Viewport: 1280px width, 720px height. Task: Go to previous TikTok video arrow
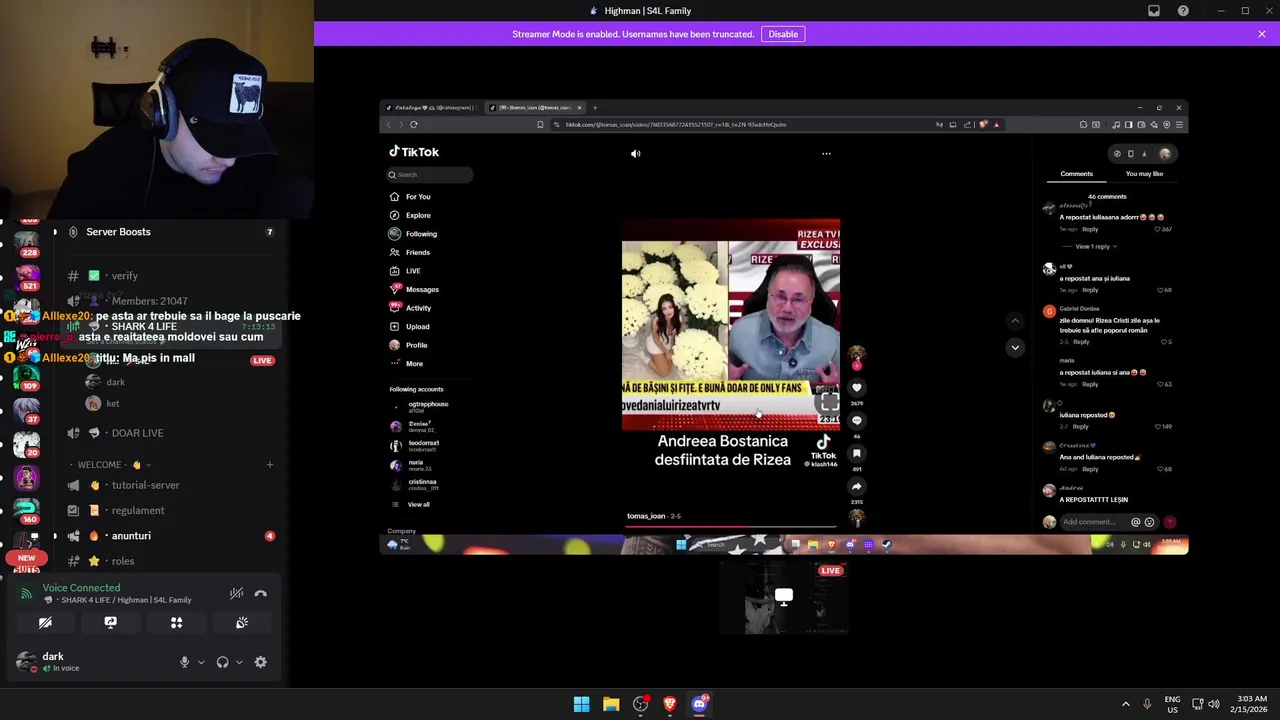tap(1015, 321)
